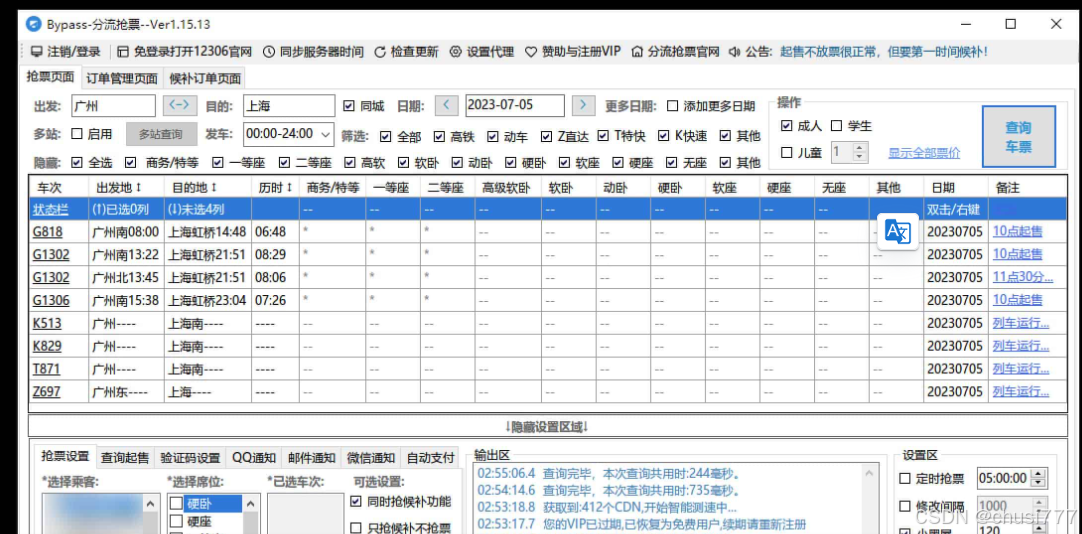Open the 发车 time range dropdown
1082x534 pixels.
(326, 134)
